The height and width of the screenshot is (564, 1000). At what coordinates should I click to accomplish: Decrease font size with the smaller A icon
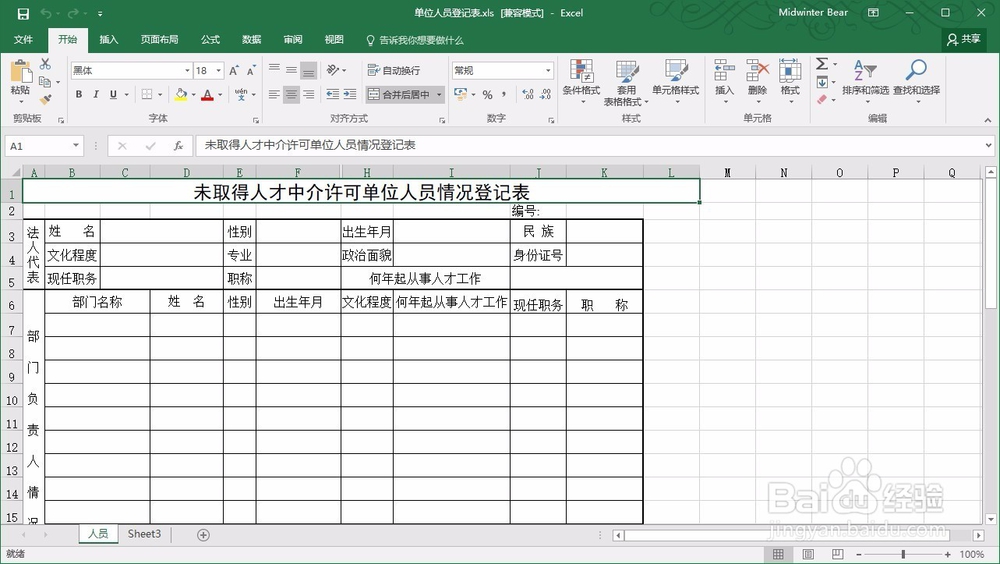click(x=251, y=71)
